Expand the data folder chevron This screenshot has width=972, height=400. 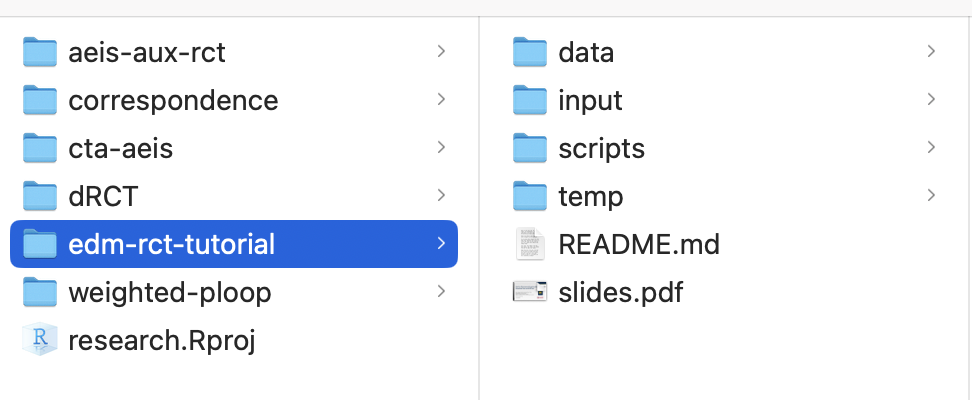click(931, 51)
